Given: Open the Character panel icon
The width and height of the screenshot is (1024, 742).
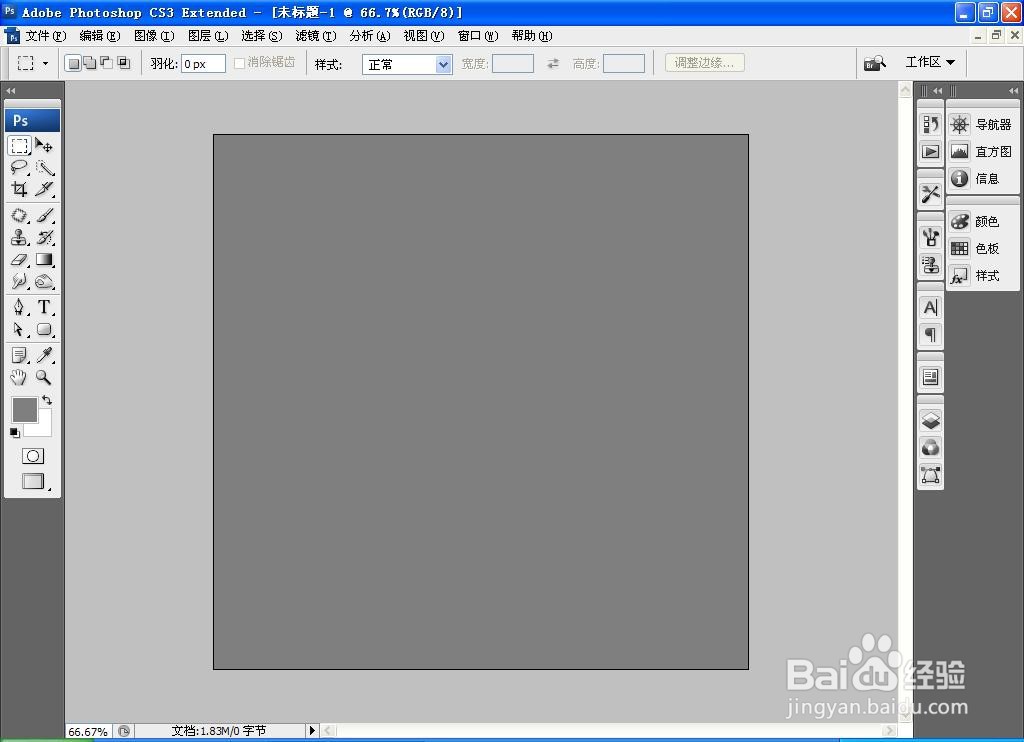Looking at the screenshot, I should (931, 307).
